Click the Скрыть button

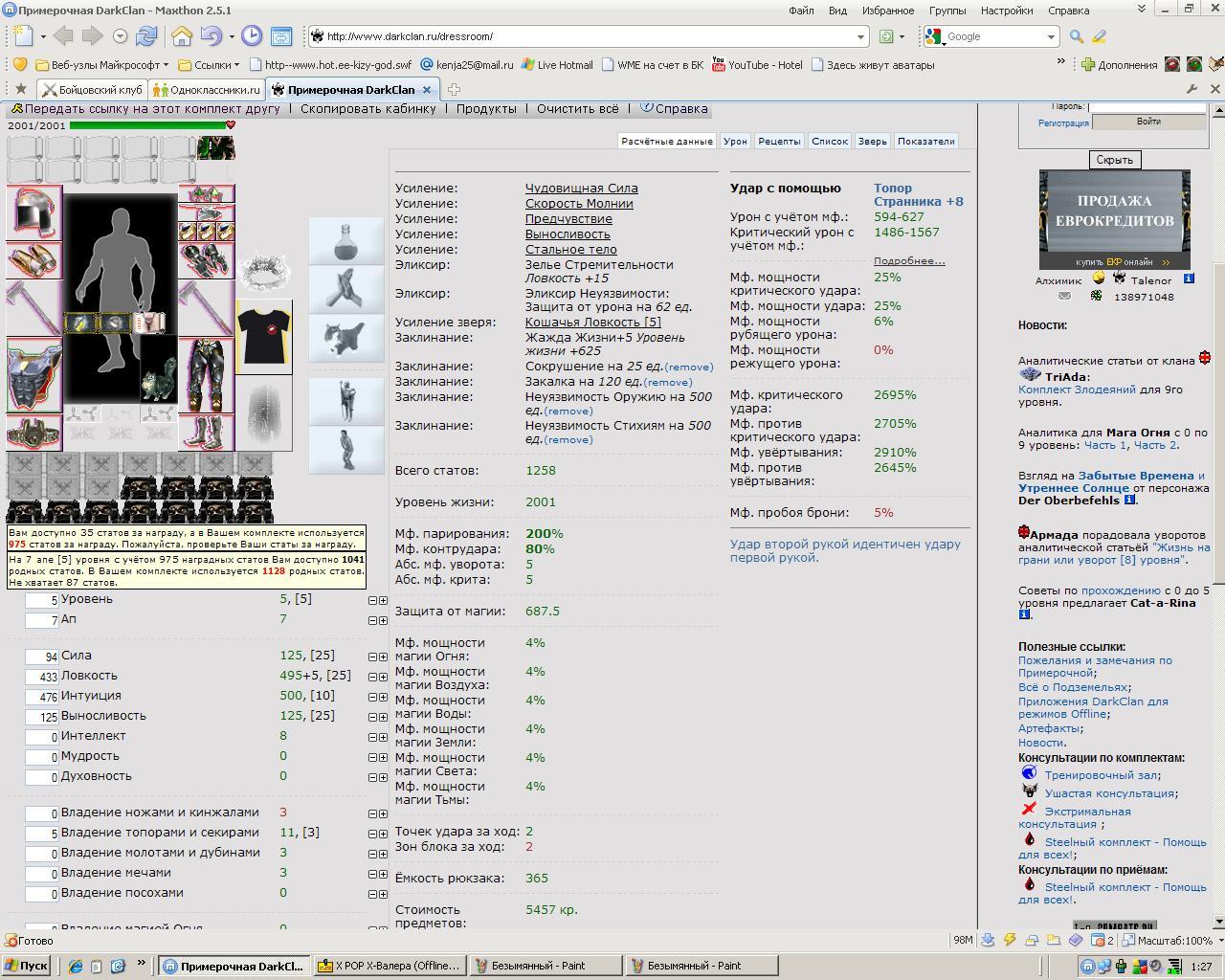point(1114,160)
